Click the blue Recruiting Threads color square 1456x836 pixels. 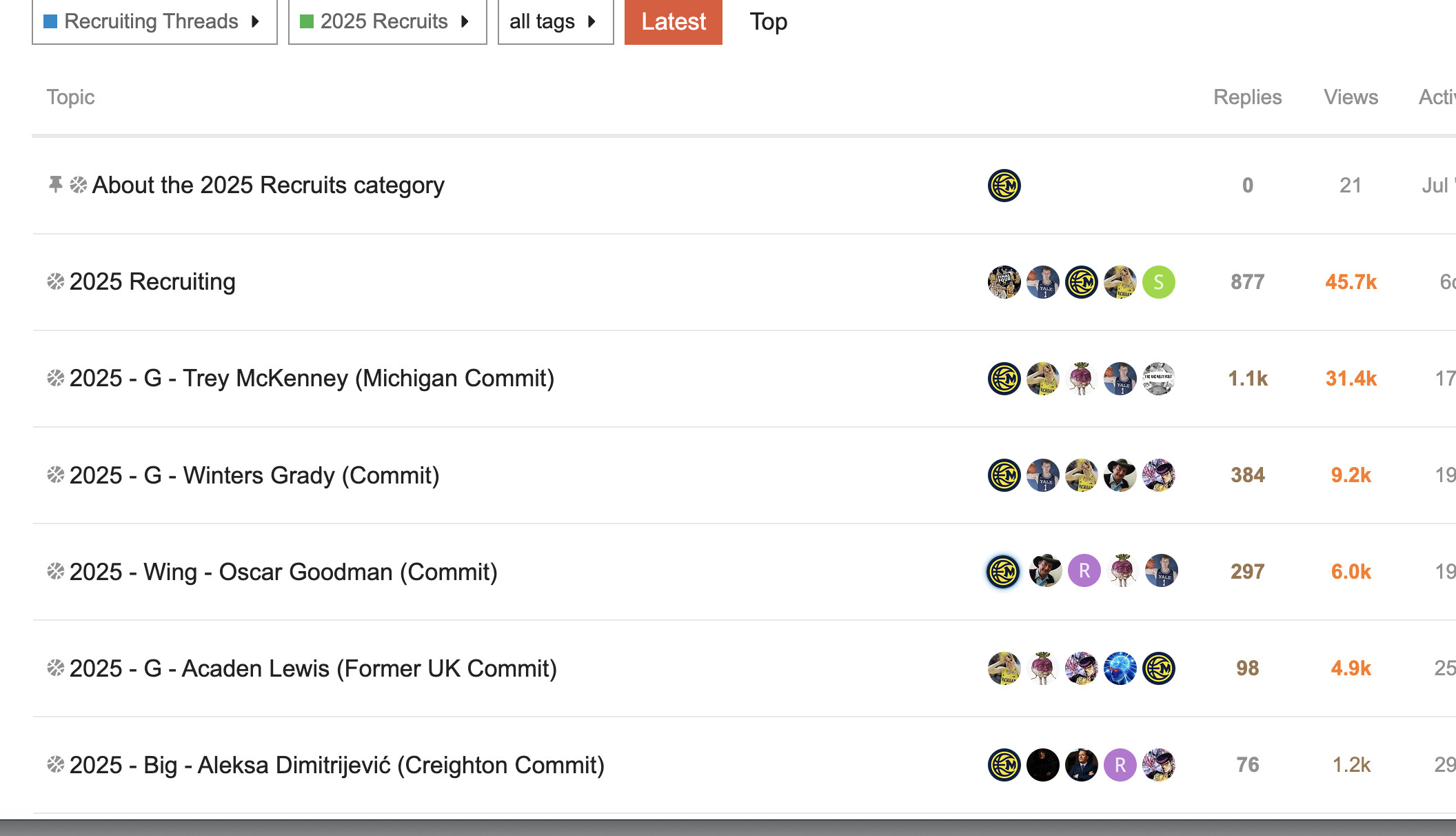[x=50, y=21]
